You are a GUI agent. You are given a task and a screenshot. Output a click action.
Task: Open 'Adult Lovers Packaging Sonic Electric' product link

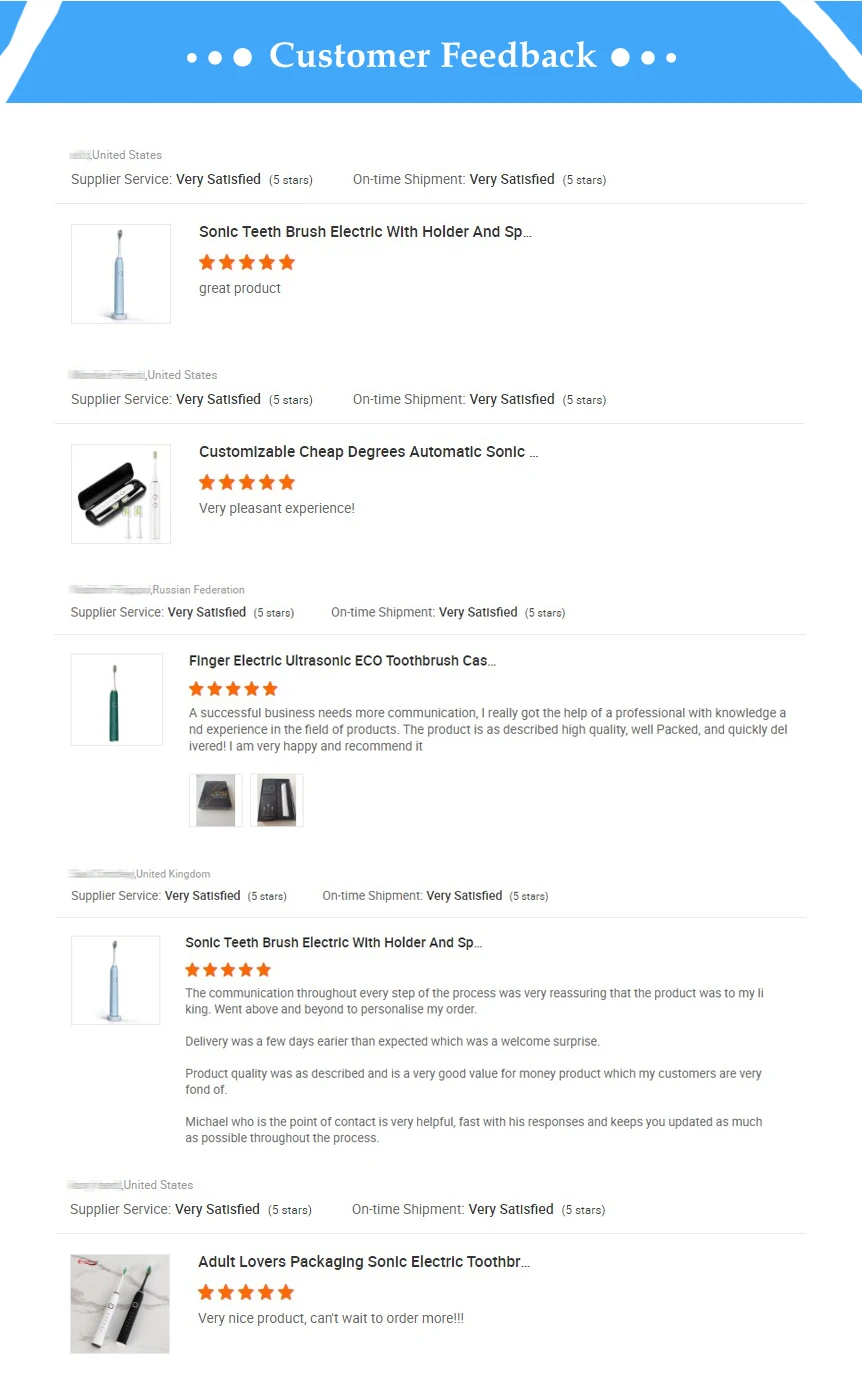coord(363,1262)
